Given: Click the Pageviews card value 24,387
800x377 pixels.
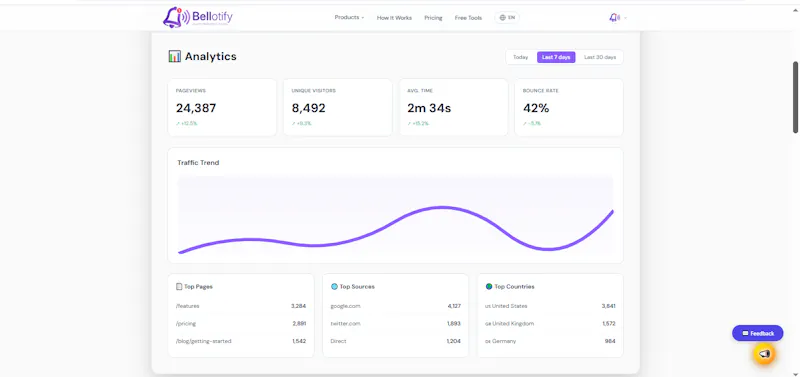Looking at the screenshot, I should 196,108.
